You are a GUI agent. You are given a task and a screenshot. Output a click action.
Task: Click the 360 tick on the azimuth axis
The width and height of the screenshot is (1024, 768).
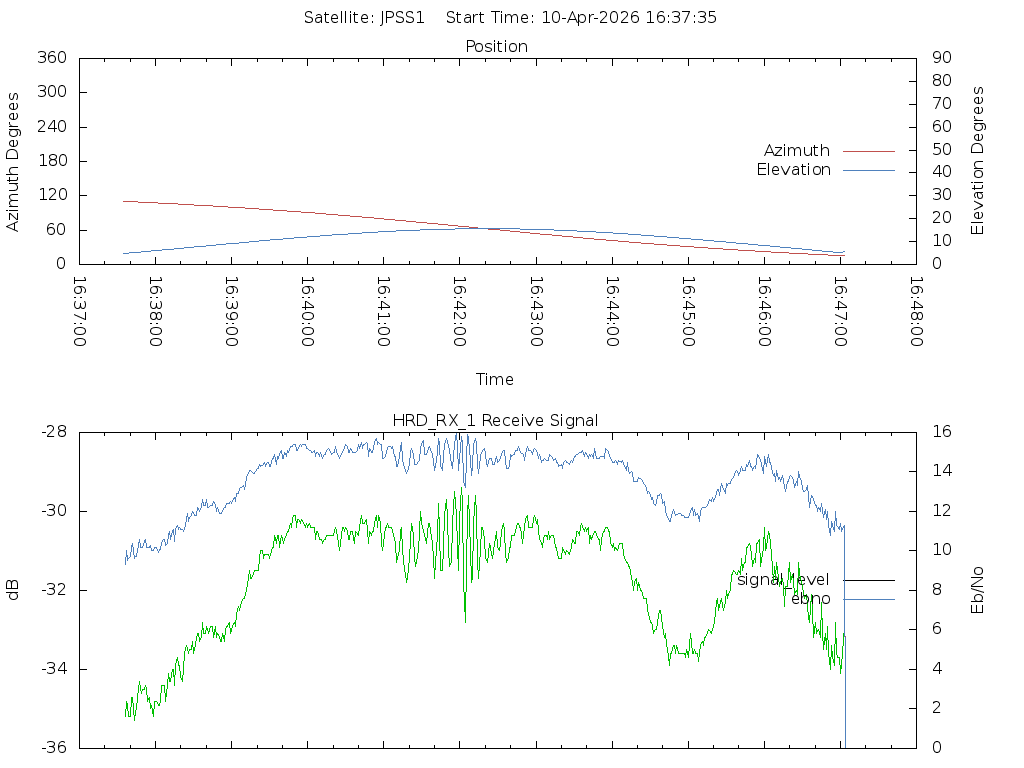53,58
